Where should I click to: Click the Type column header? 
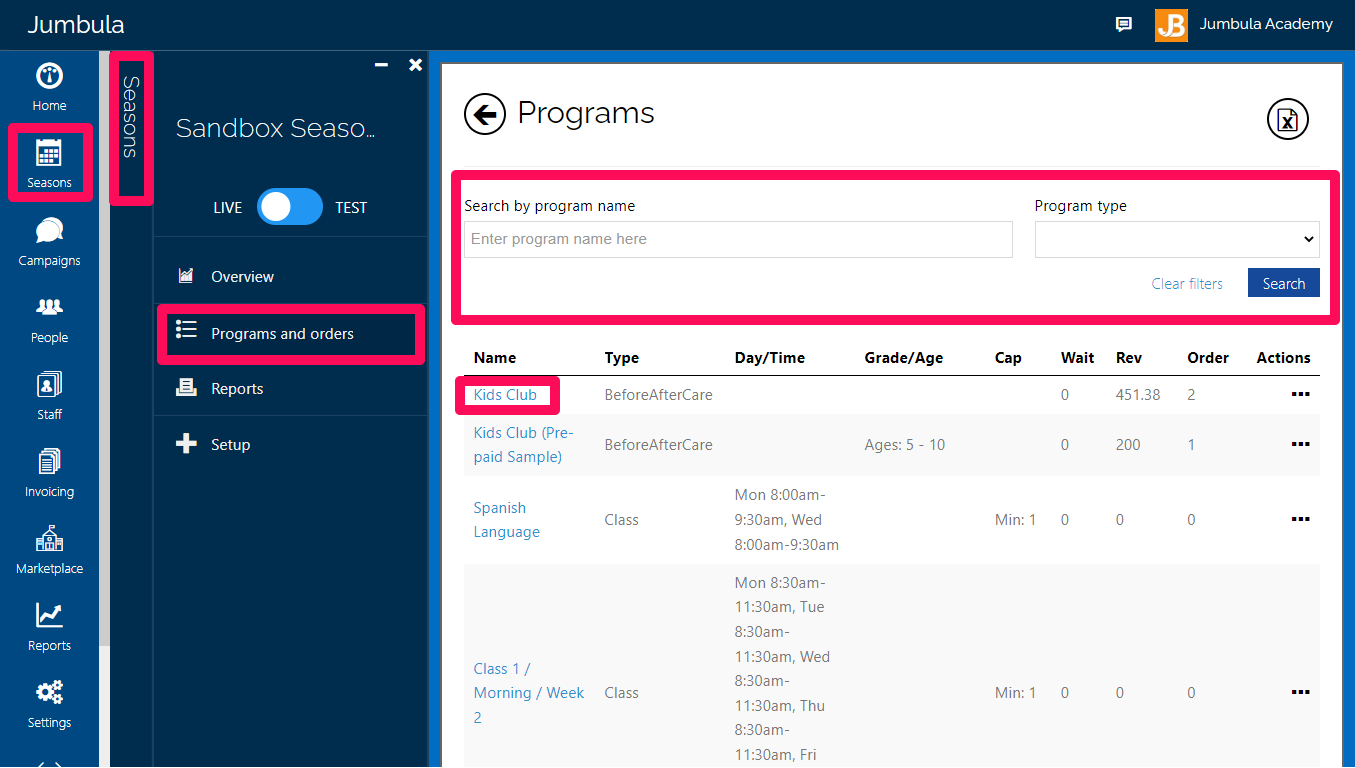[x=621, y=357]
